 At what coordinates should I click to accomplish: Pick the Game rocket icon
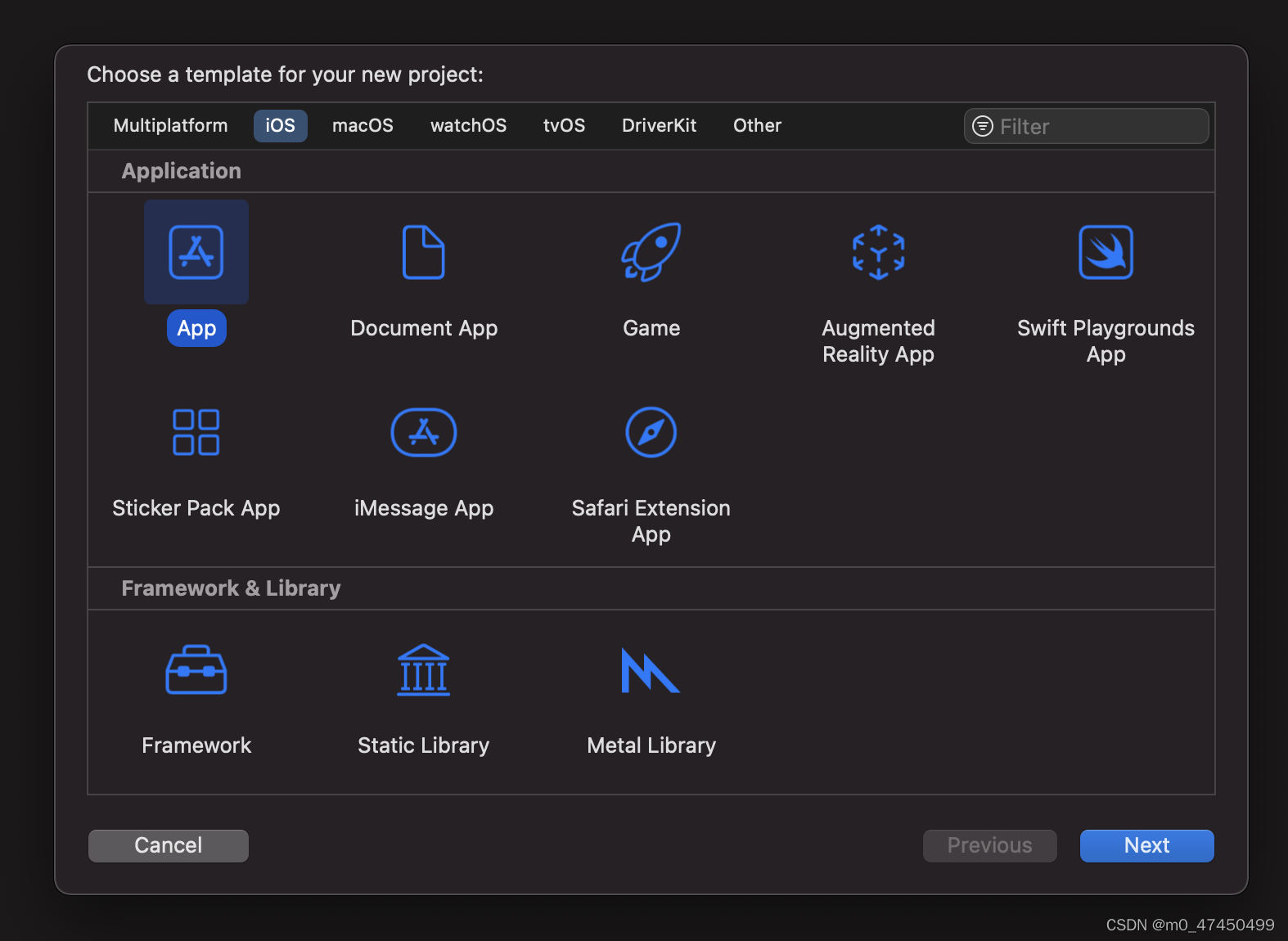(651, 252)
